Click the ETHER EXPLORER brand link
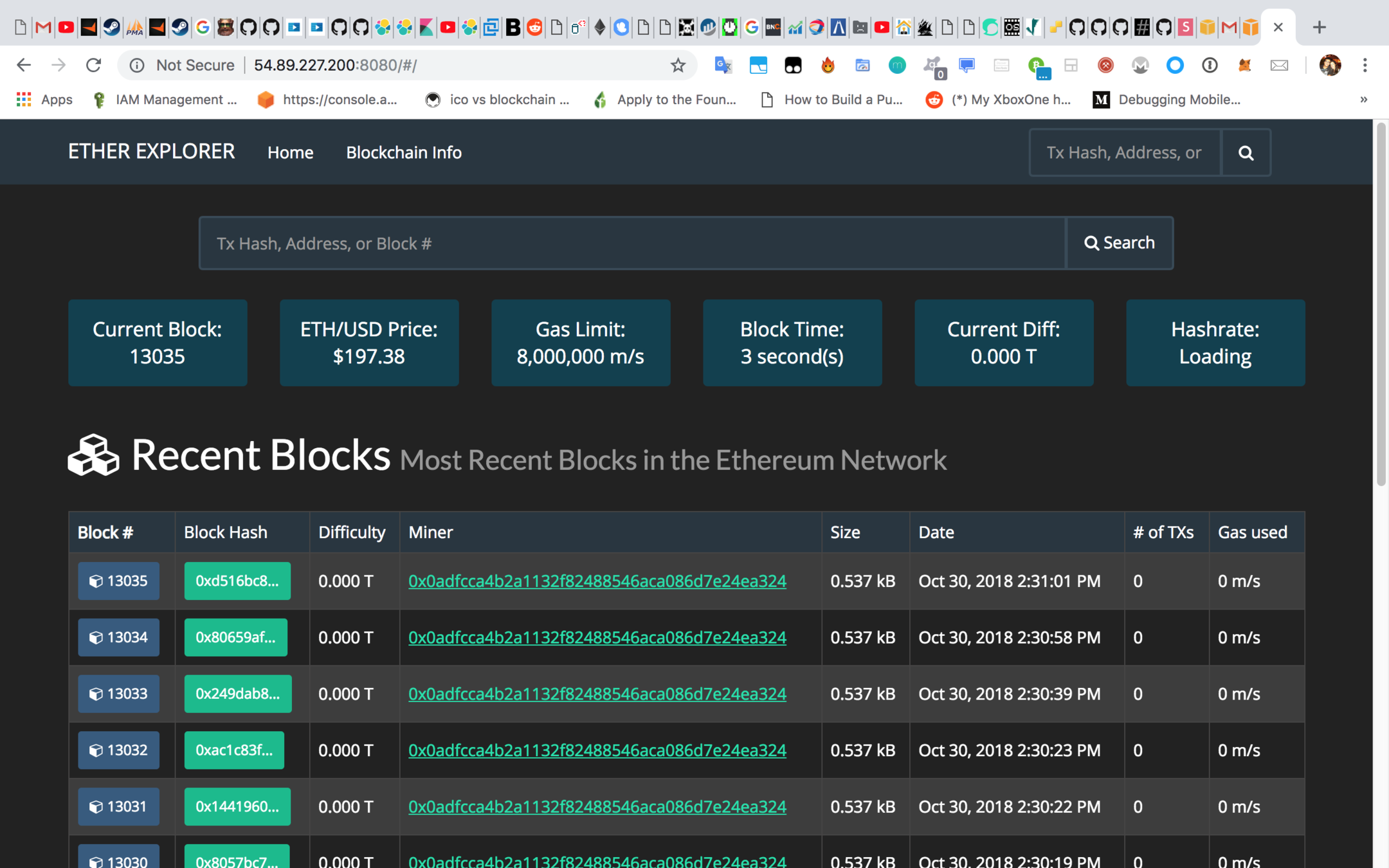This screenshot has width=1389, height=868. coord(151,152)
